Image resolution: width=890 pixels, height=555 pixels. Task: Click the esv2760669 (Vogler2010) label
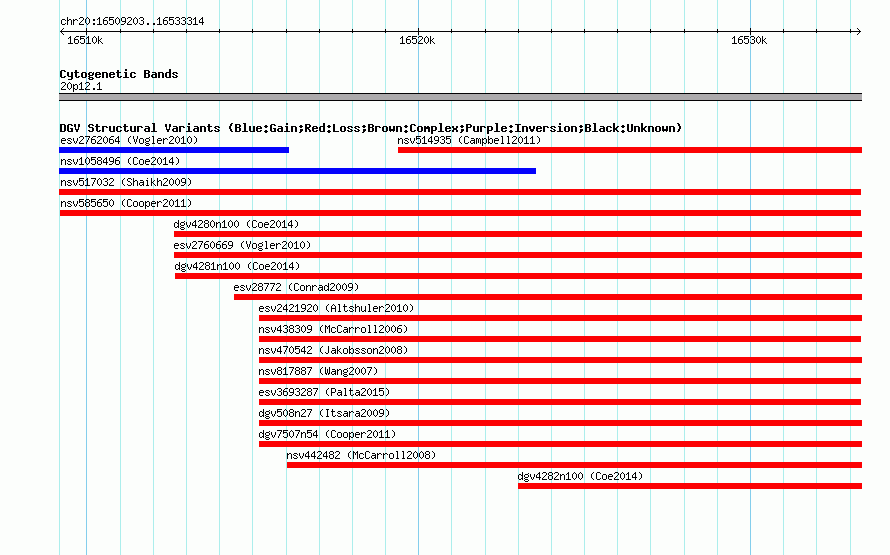242,245
